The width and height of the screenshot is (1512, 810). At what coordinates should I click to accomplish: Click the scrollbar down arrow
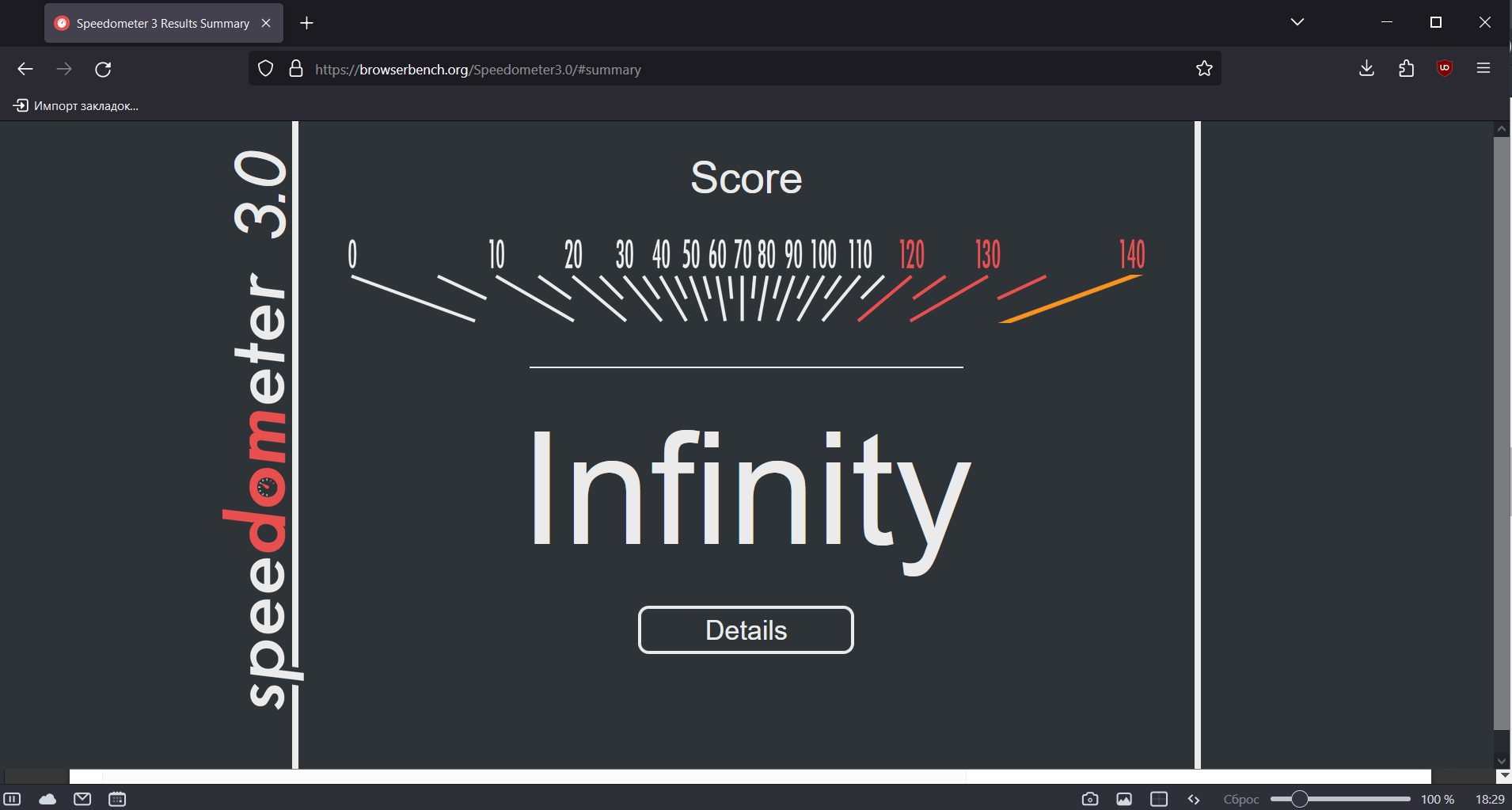(x=1502, y=761)
